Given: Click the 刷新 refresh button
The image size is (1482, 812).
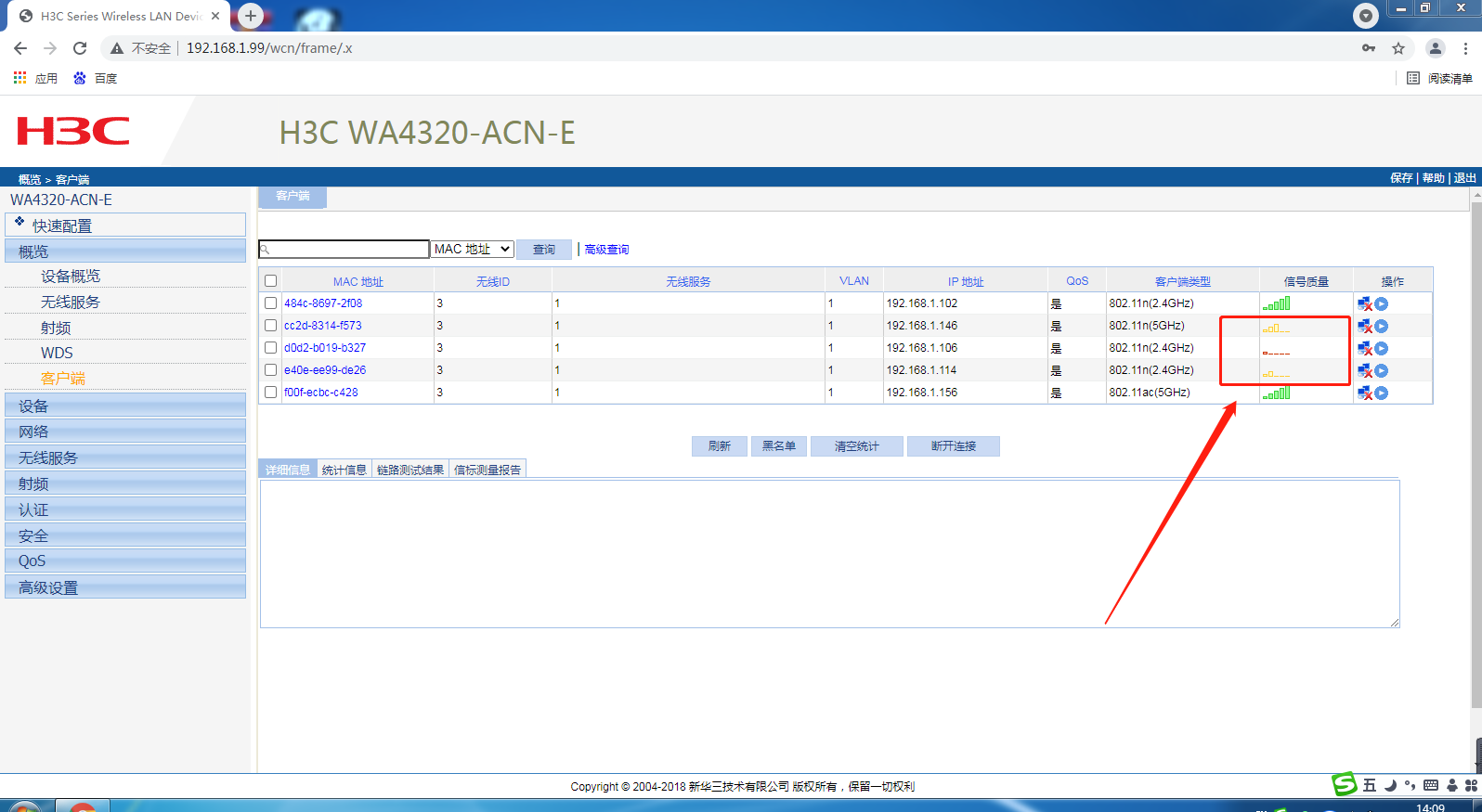Looking at the screenshot, I should coord(720,446).
